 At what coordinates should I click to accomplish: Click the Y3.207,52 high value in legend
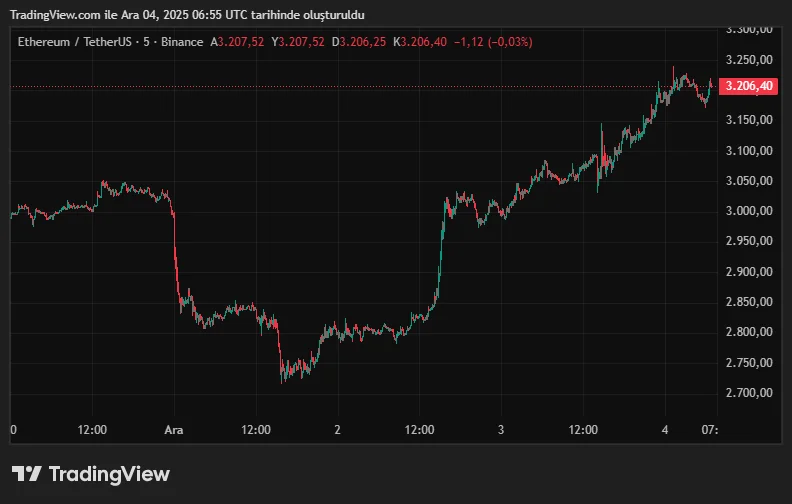(300, 42)
